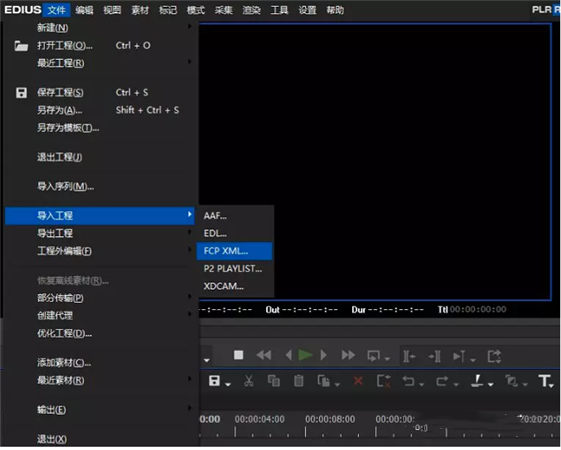The width and height of the screenshot is (561, 450).
Task: Select 打开工程(O)... menu item
Action: tap(100, 46)
